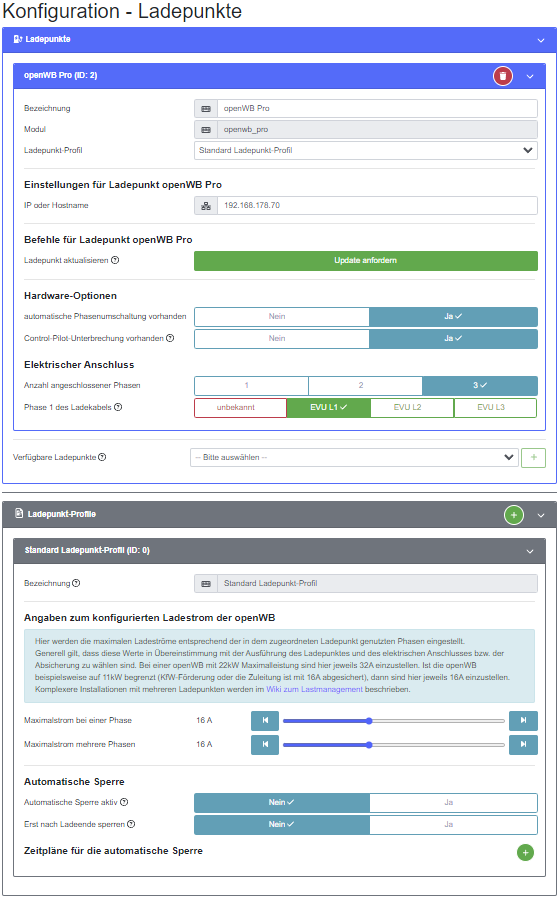Click help icon next to Automatische Sperre aktiv
Image resolution: width=560 pixels, height=901 pixels.
pos(124,802)
